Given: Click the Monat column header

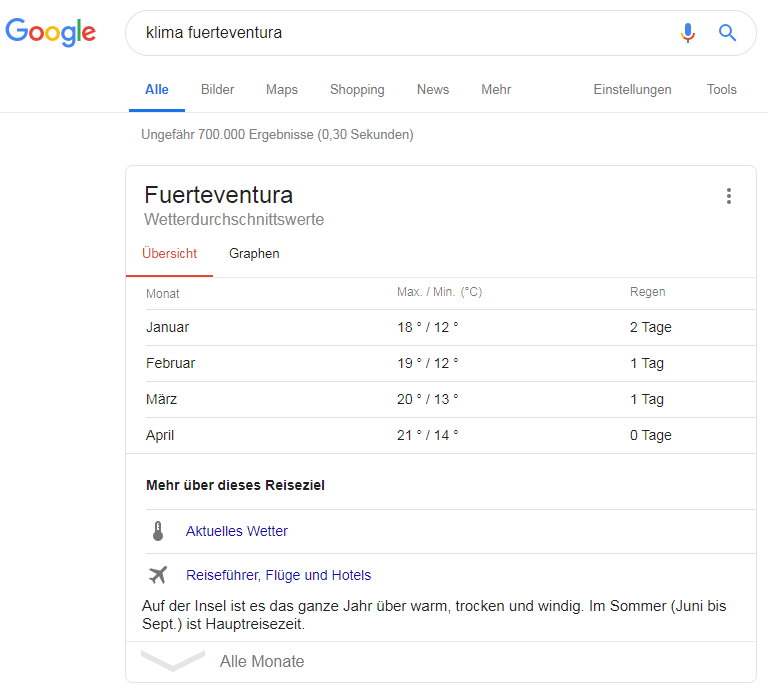Looking at the screenshot, I should (x=163, y=294).
